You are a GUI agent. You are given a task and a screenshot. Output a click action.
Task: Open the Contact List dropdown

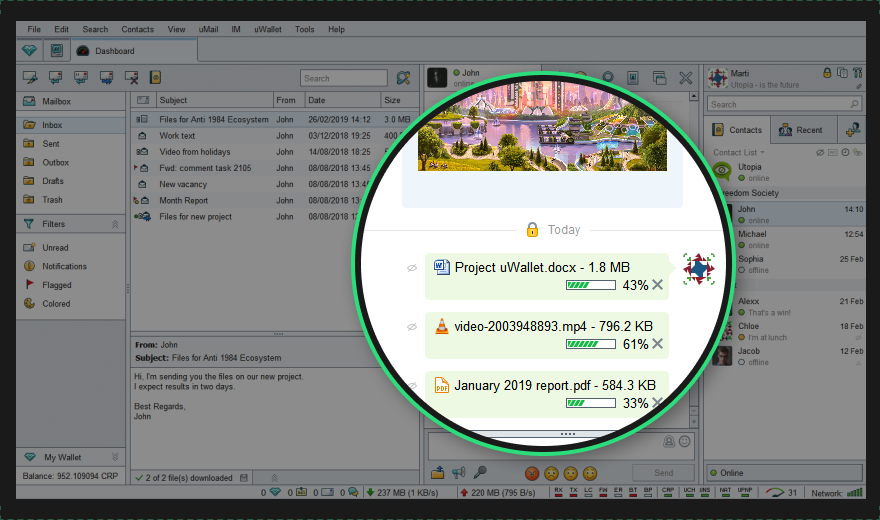point(739,153)
